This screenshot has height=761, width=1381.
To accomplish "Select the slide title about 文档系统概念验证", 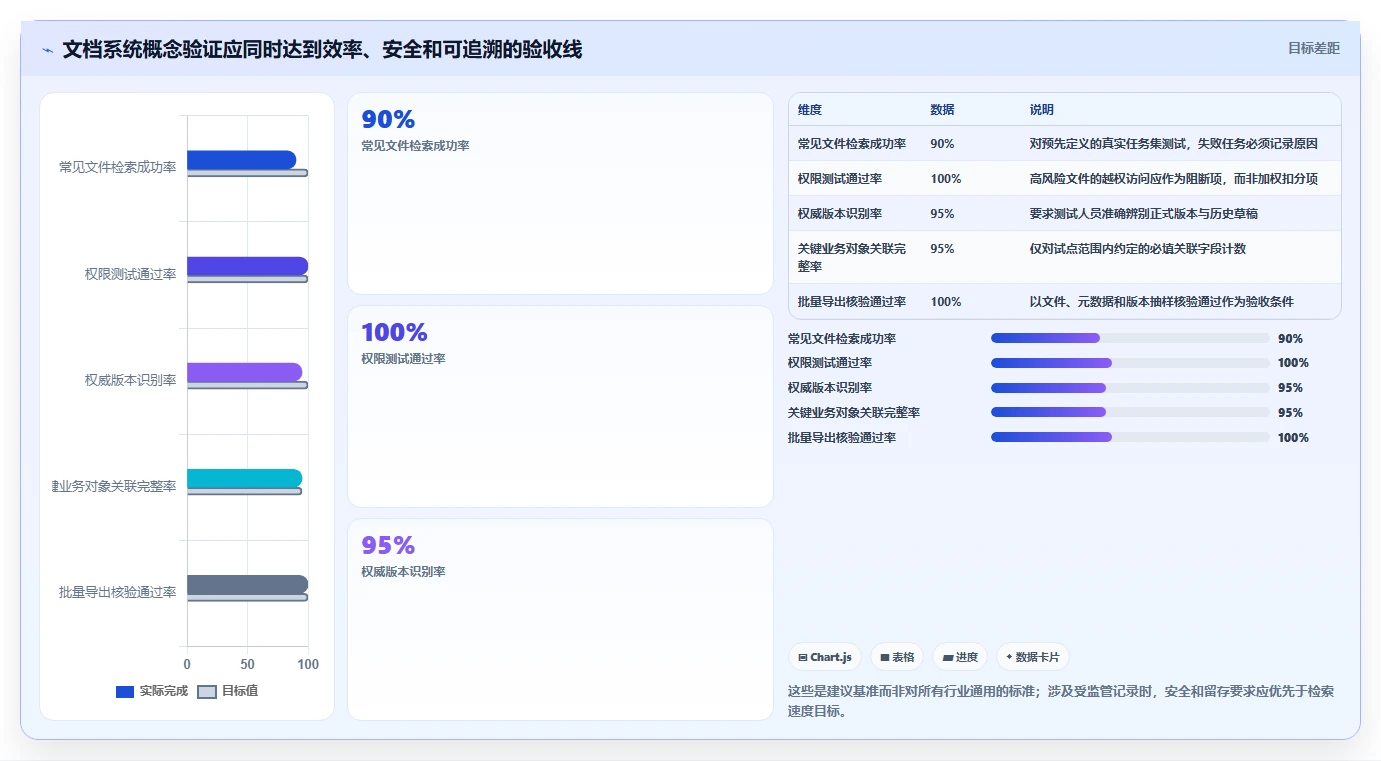I will [322, 49].
